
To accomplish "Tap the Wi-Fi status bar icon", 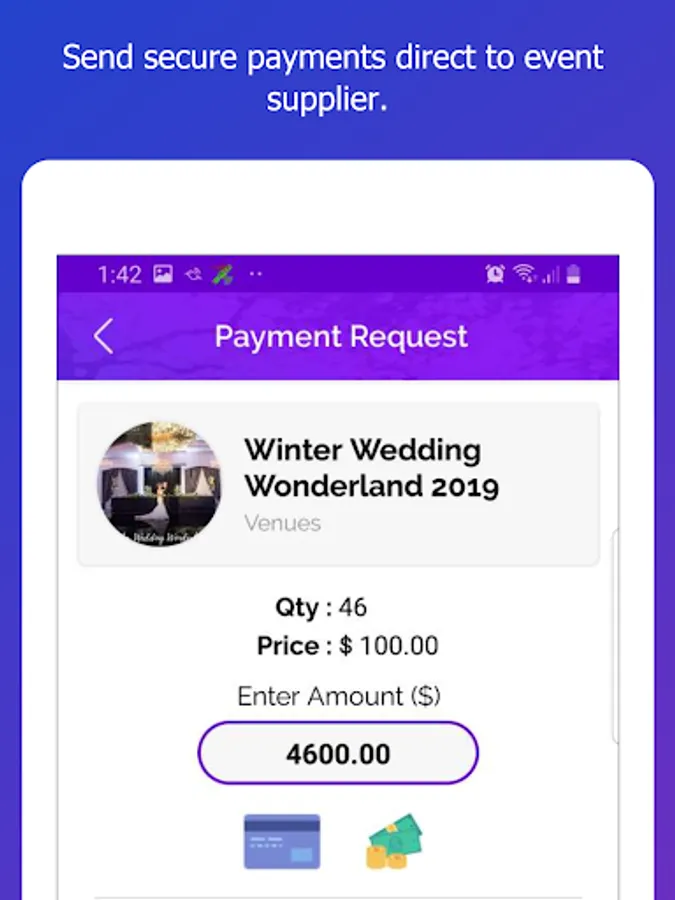I will [x=524, y=274].
